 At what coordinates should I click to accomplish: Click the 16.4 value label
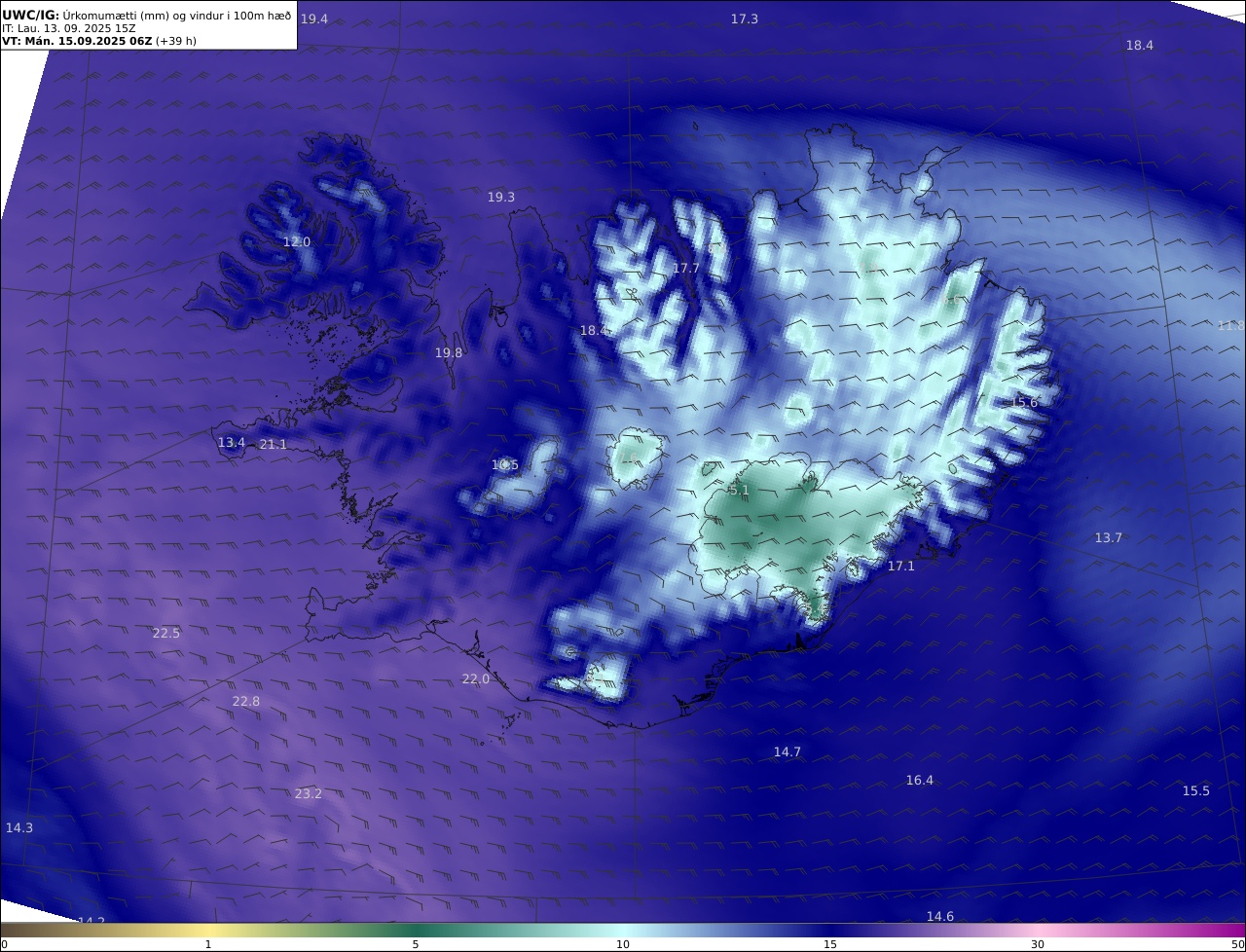tap(920, 780)
